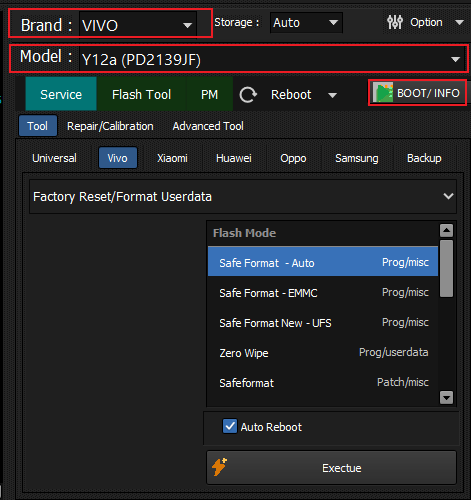
Task: Open the Backup tab
Action: [x=424, y=158]
